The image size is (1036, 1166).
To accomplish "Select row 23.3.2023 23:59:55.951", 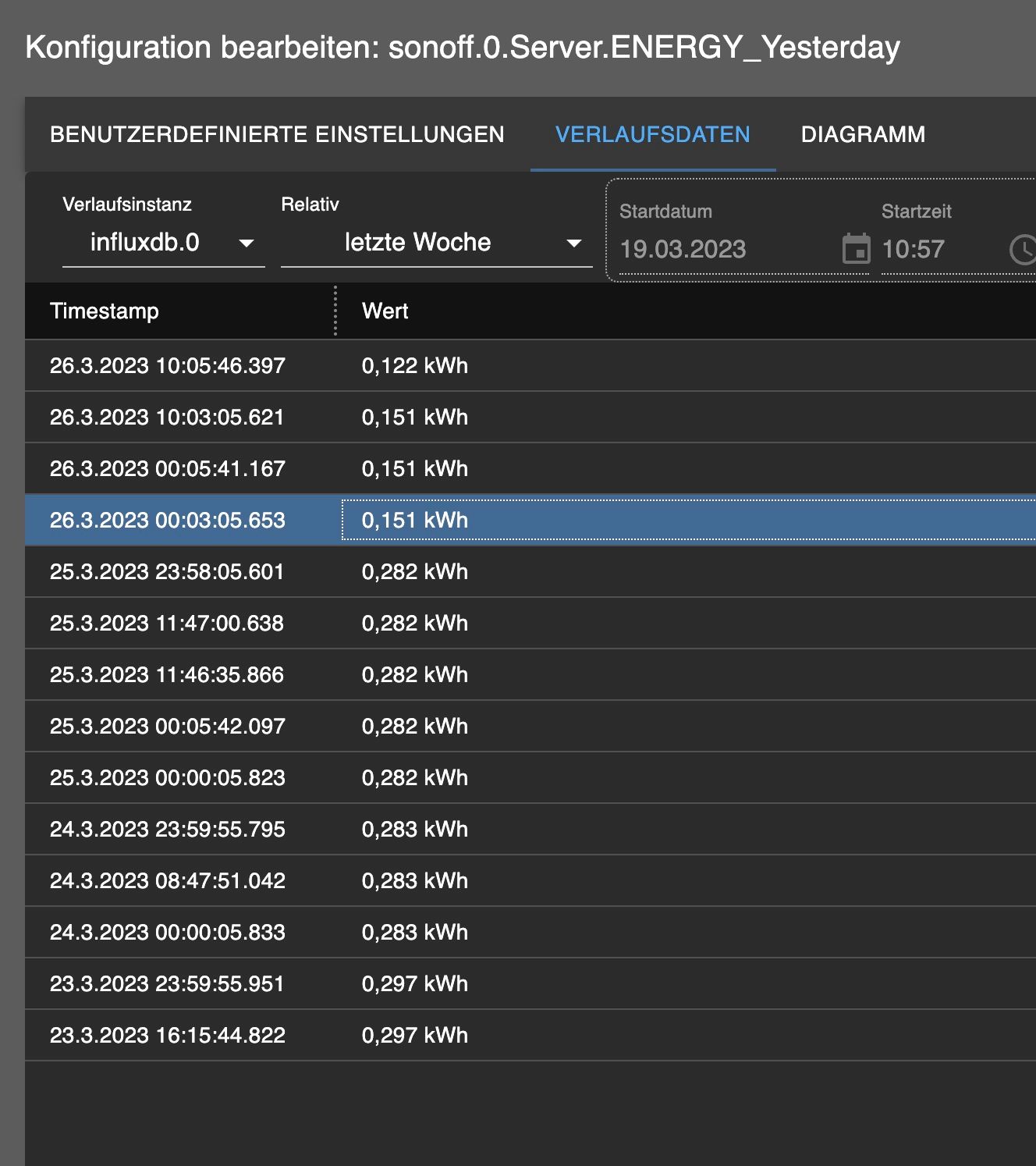I will (x=530, y=983).
